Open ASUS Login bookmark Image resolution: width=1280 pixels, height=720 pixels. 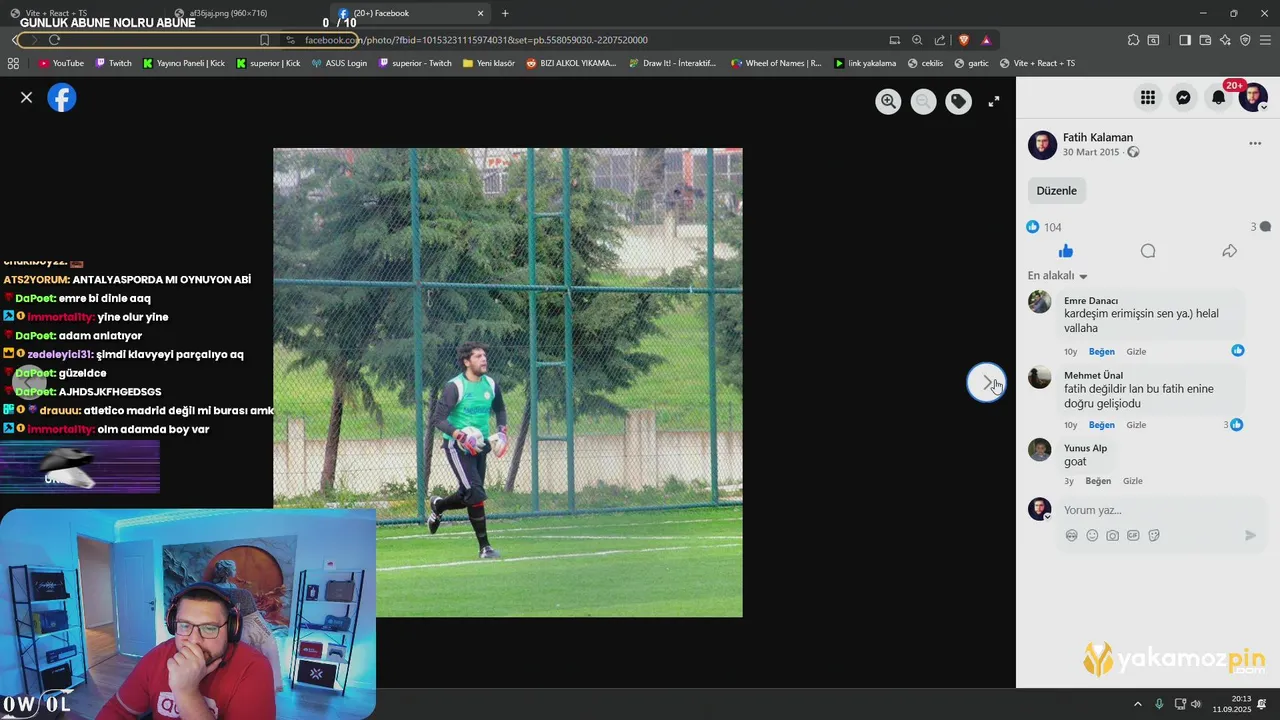point(339,63)
